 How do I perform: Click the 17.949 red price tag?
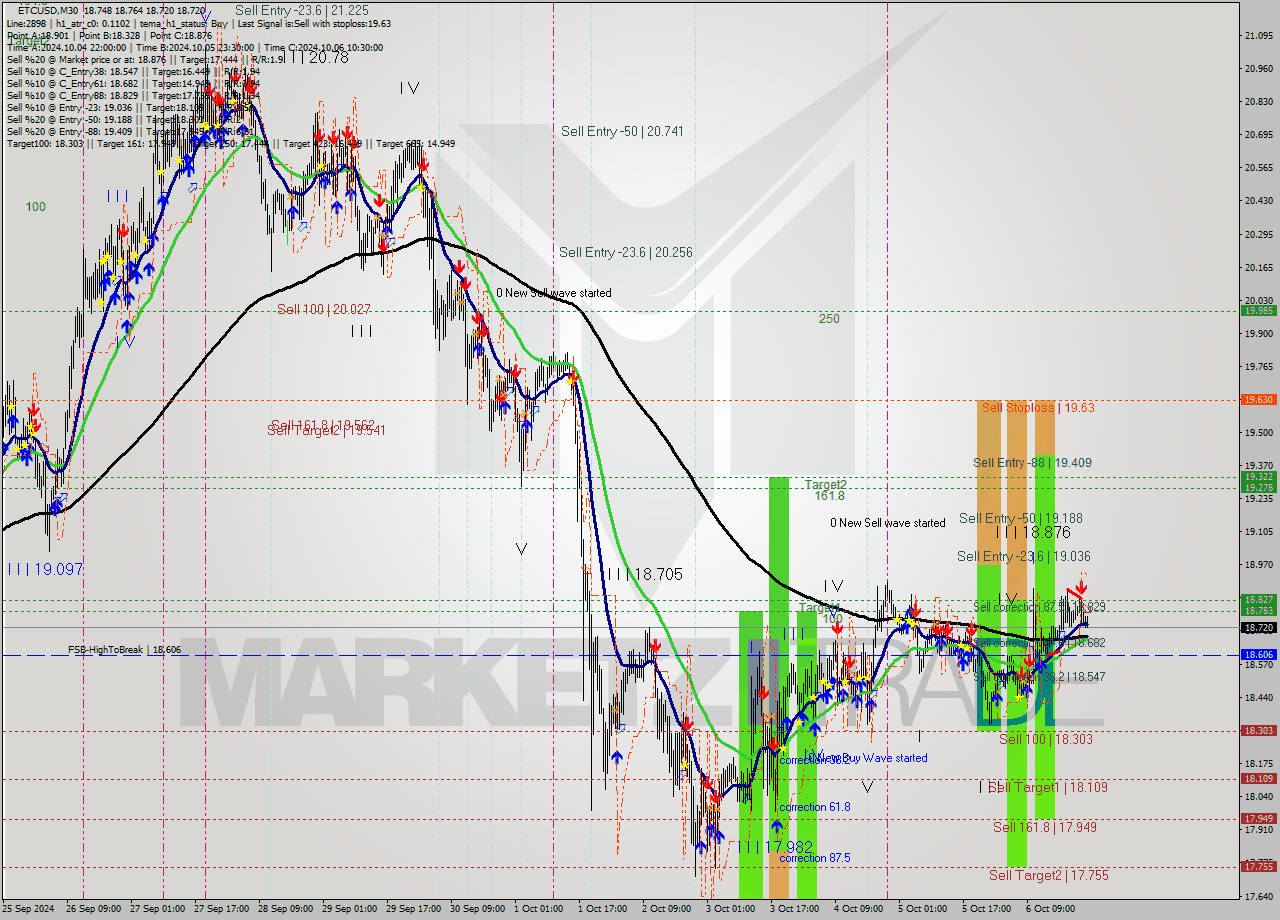1258,818
